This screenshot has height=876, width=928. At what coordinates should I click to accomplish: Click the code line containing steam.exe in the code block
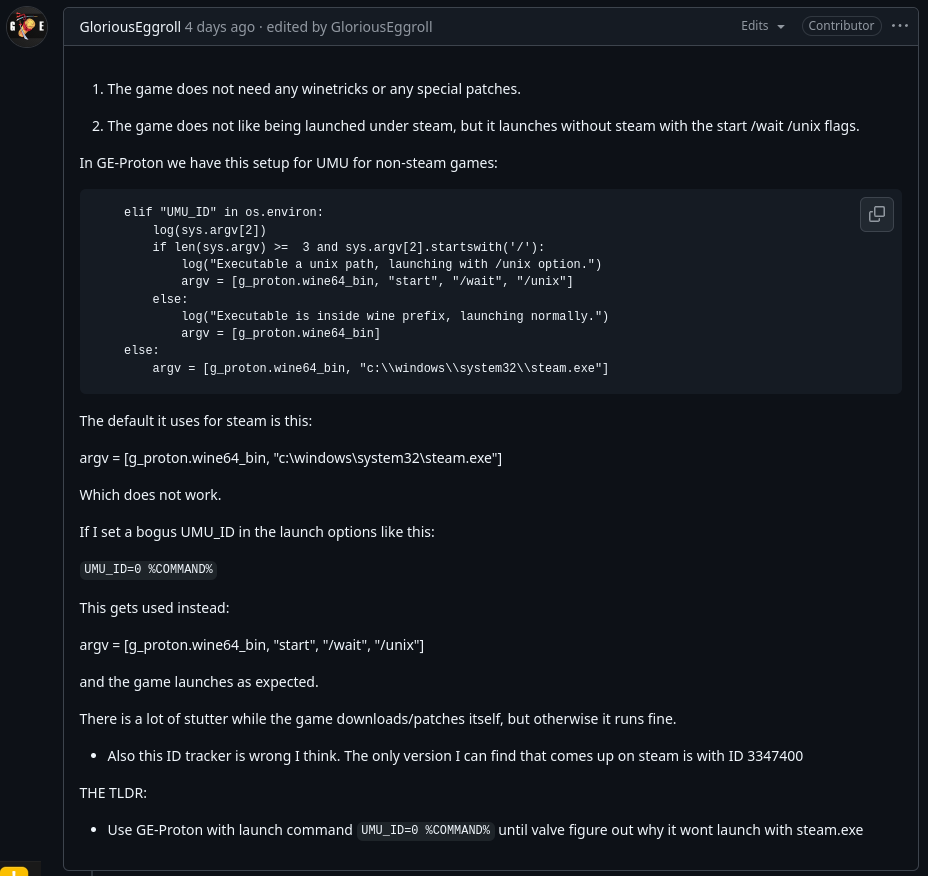point(380,368)
